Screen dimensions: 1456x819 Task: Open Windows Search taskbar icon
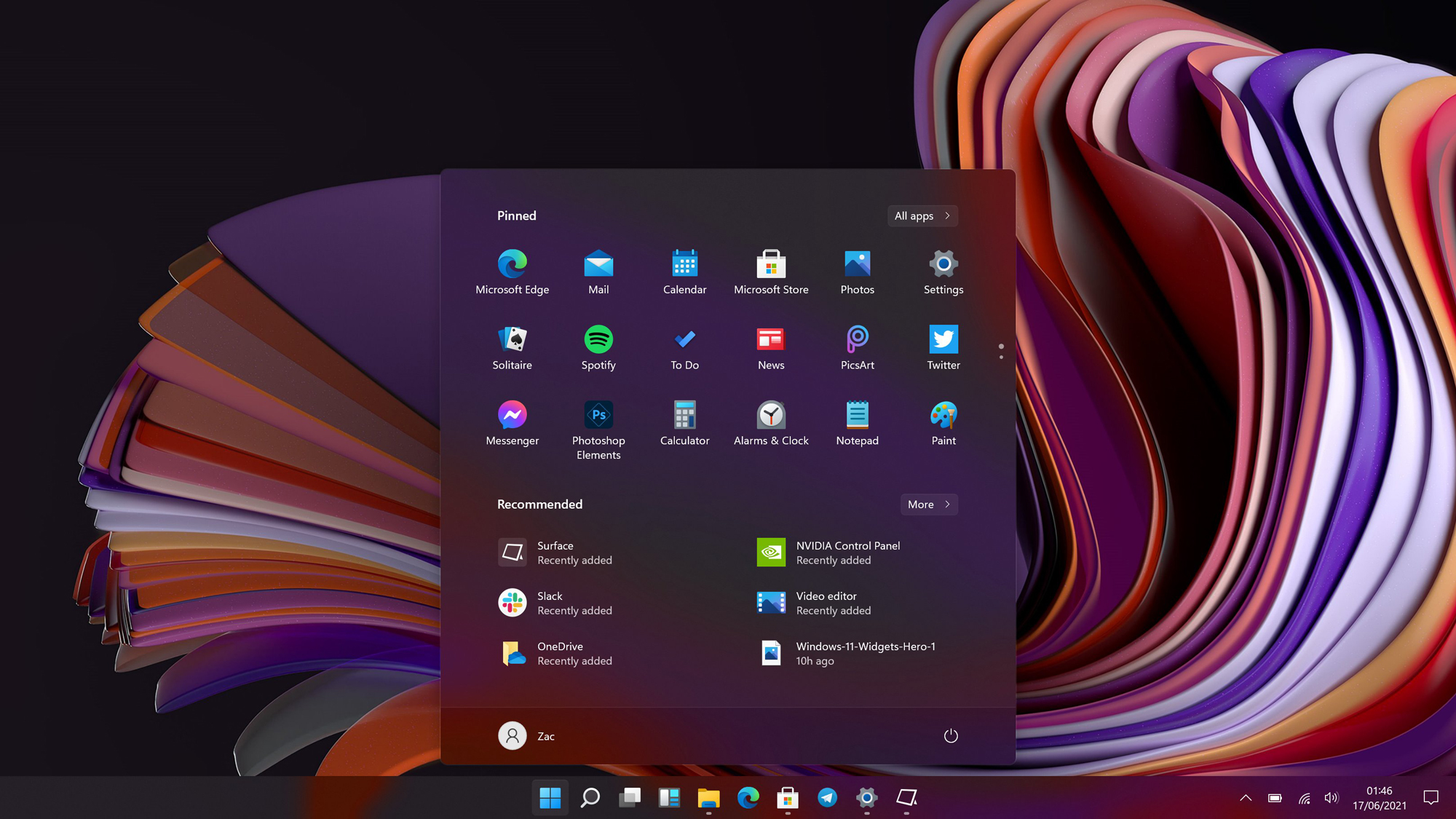click(x=590, y=798)
